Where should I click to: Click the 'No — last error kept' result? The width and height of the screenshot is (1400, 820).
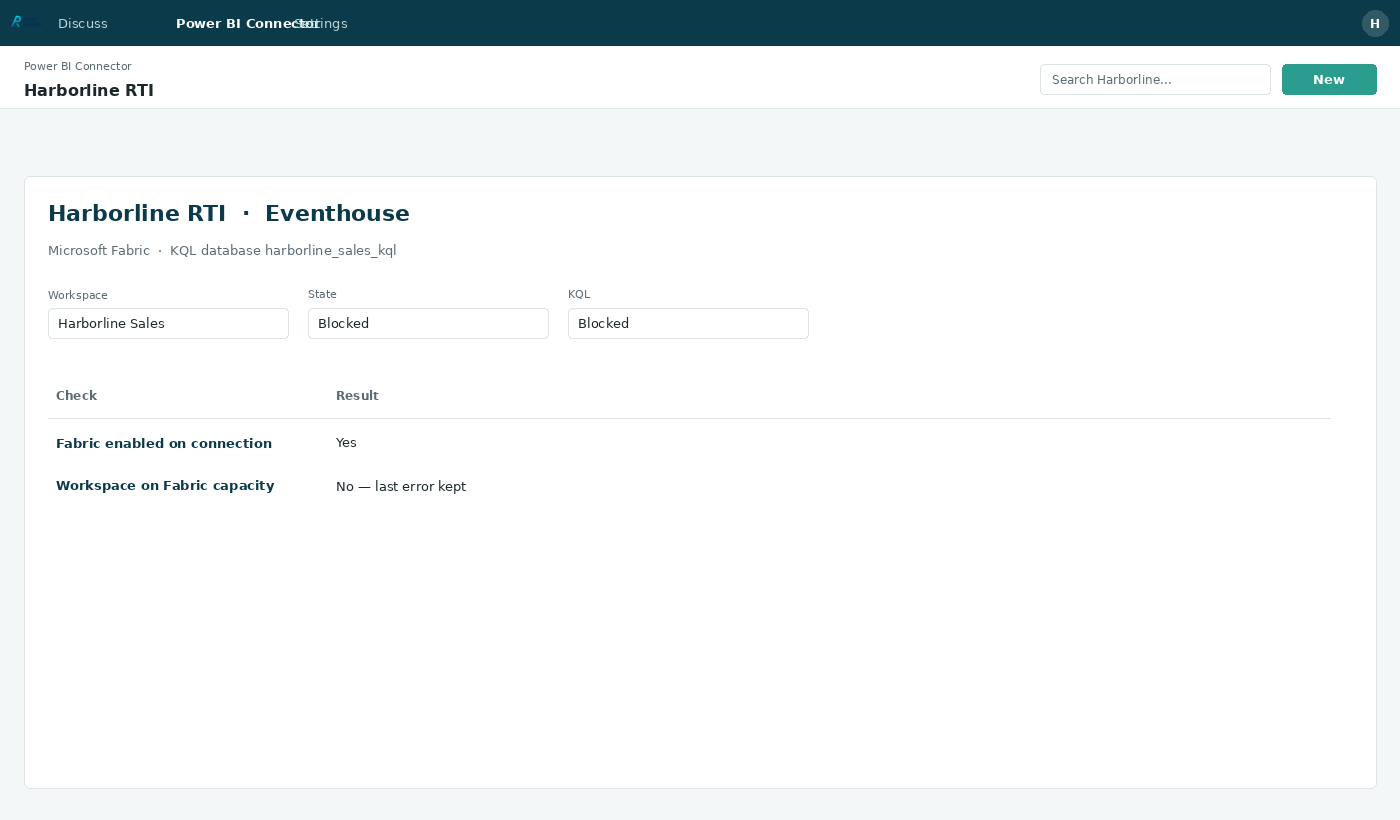(x=401, y=487)
